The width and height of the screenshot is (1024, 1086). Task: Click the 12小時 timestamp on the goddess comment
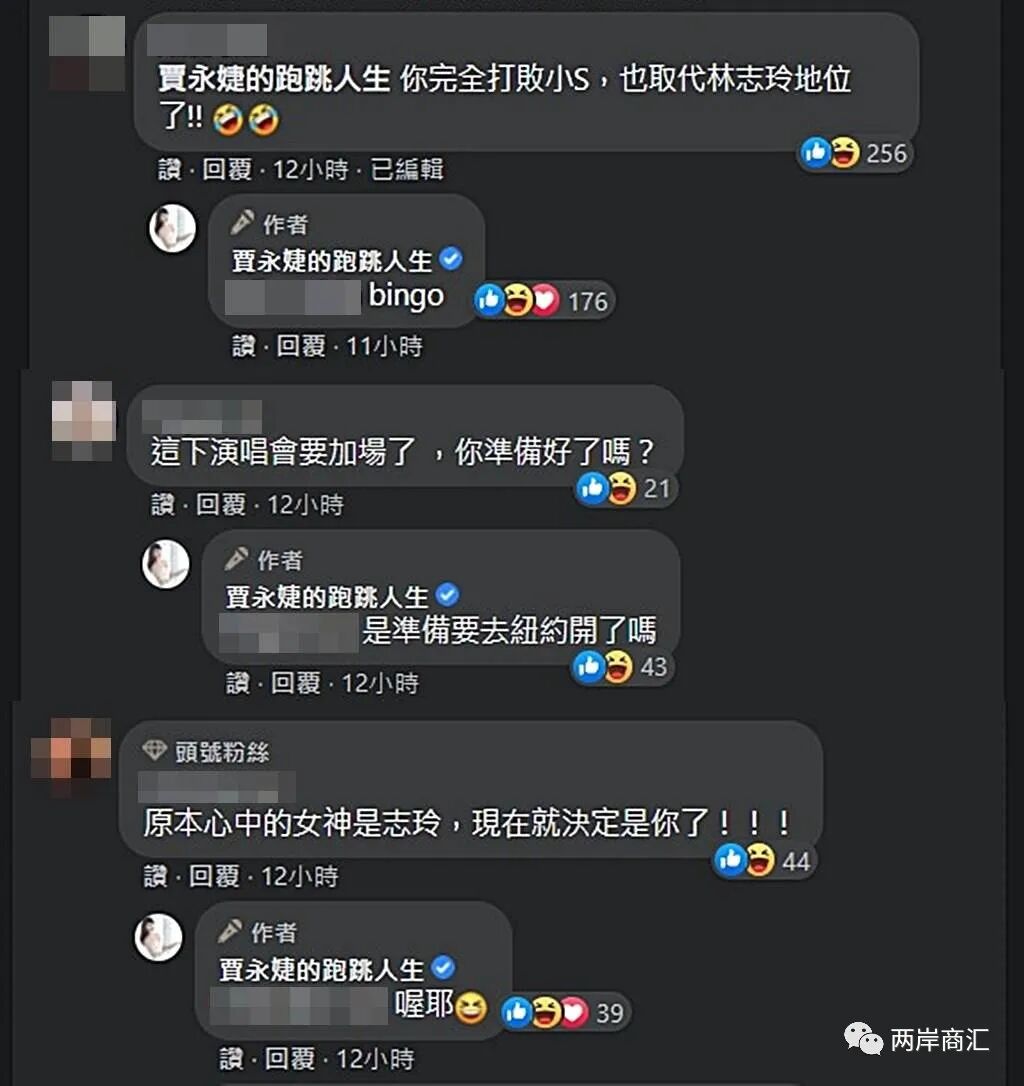point(299,877)
